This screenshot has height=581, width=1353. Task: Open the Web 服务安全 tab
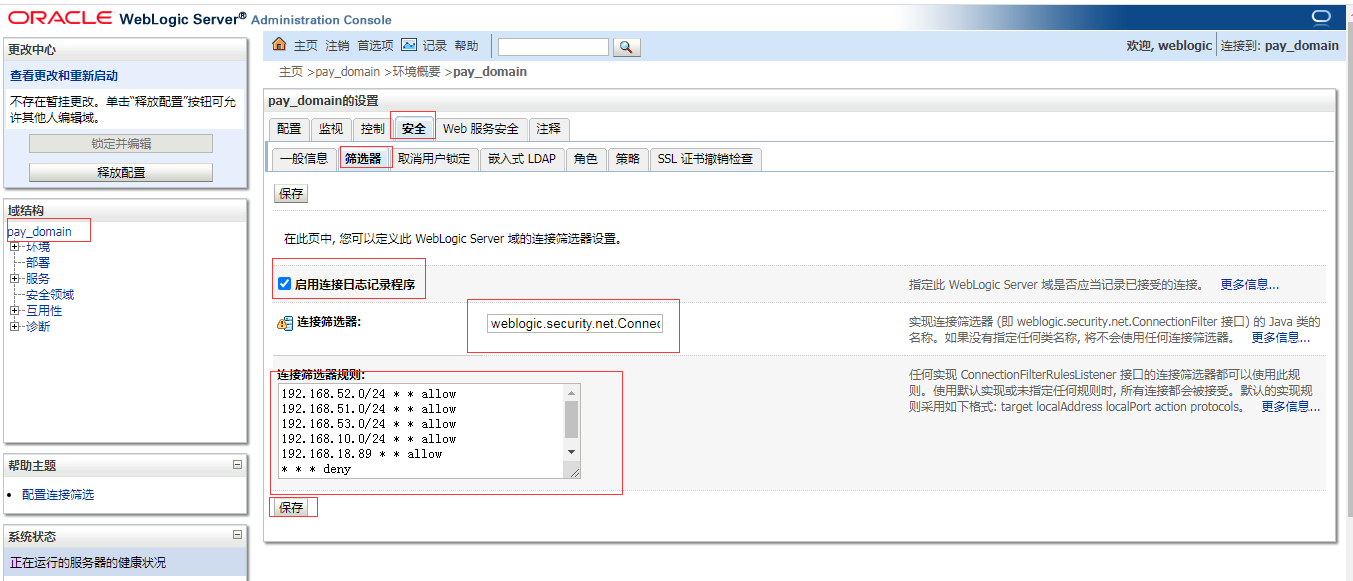(481, 129)
